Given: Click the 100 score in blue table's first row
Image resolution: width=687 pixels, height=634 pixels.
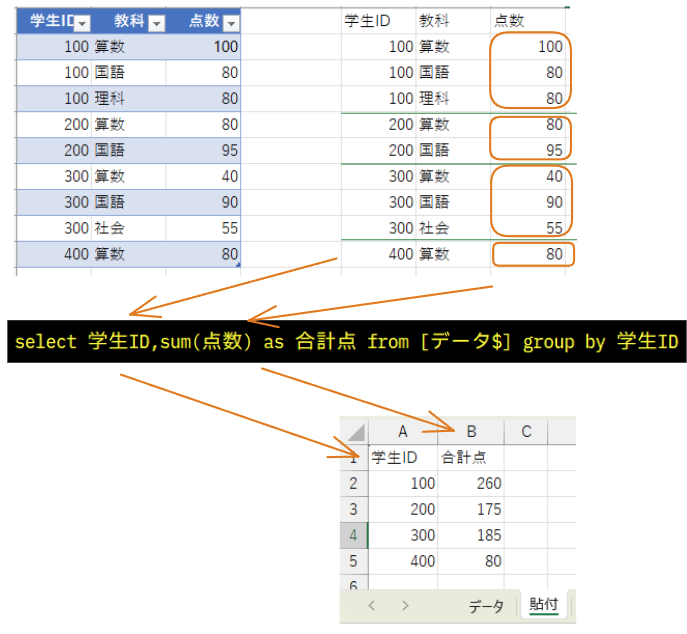Looking at the screenshot, I should coord(203,47).
